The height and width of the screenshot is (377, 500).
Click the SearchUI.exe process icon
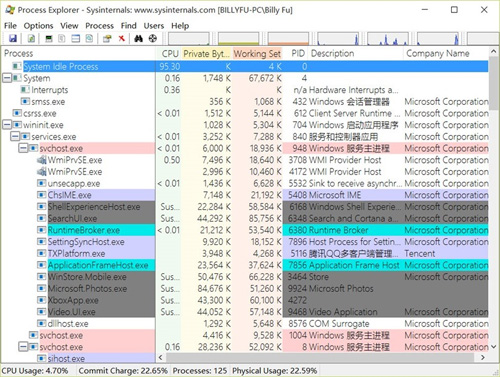(41, 218)
